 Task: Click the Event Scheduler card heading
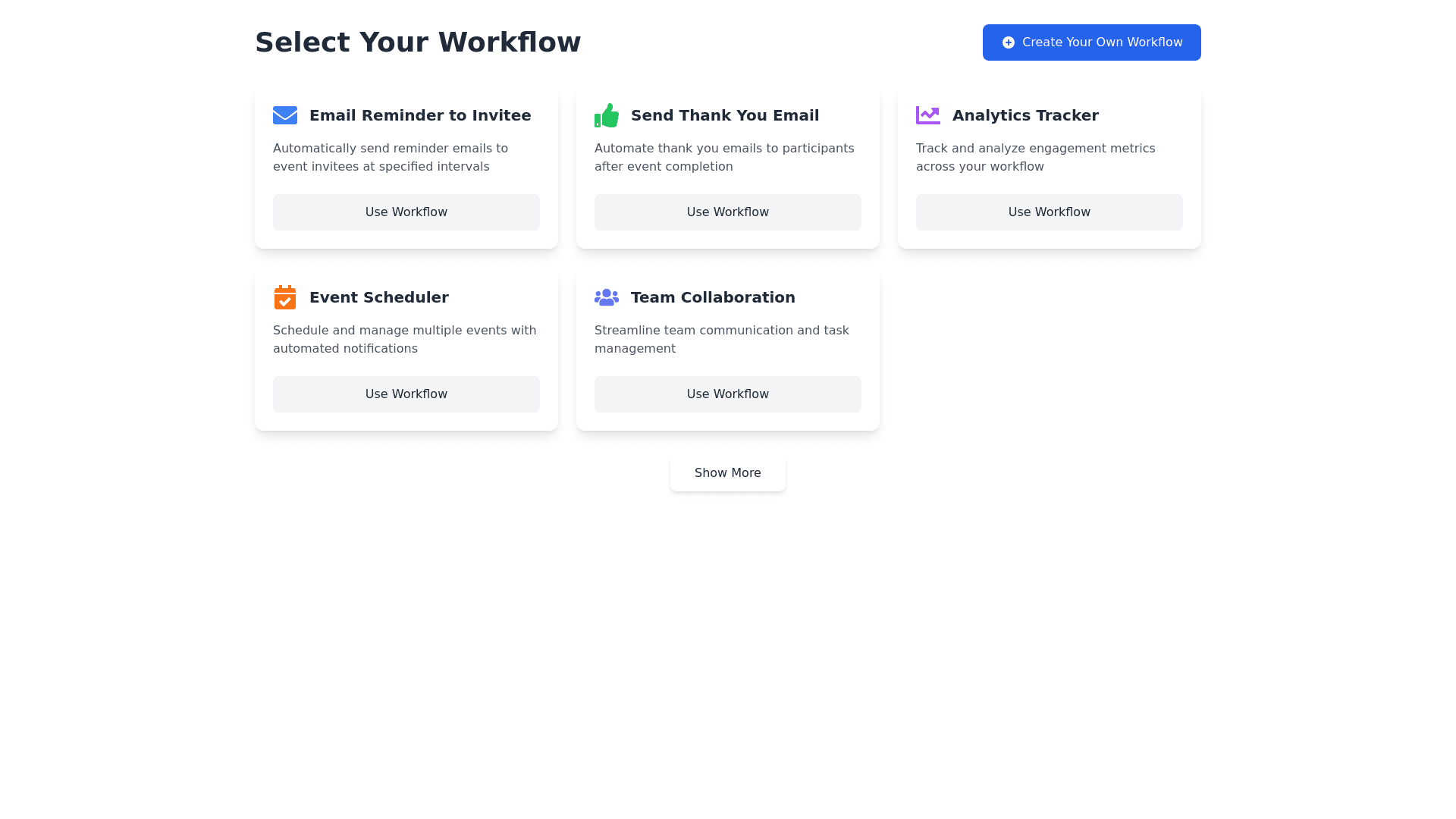coord(379,297)
